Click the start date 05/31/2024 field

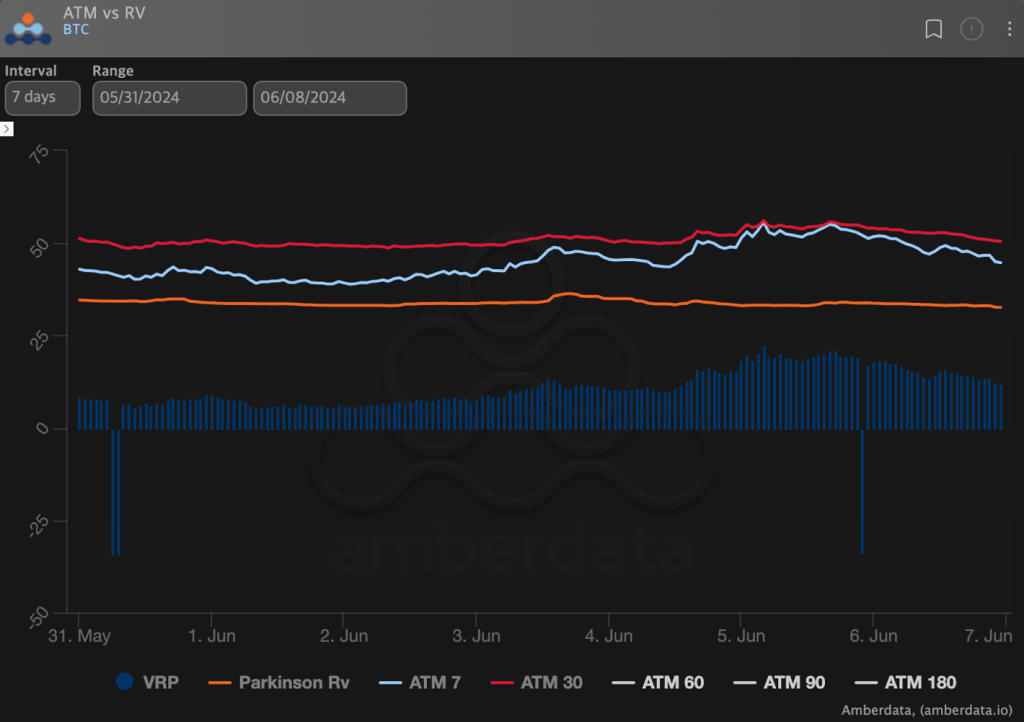click(169, 98)
